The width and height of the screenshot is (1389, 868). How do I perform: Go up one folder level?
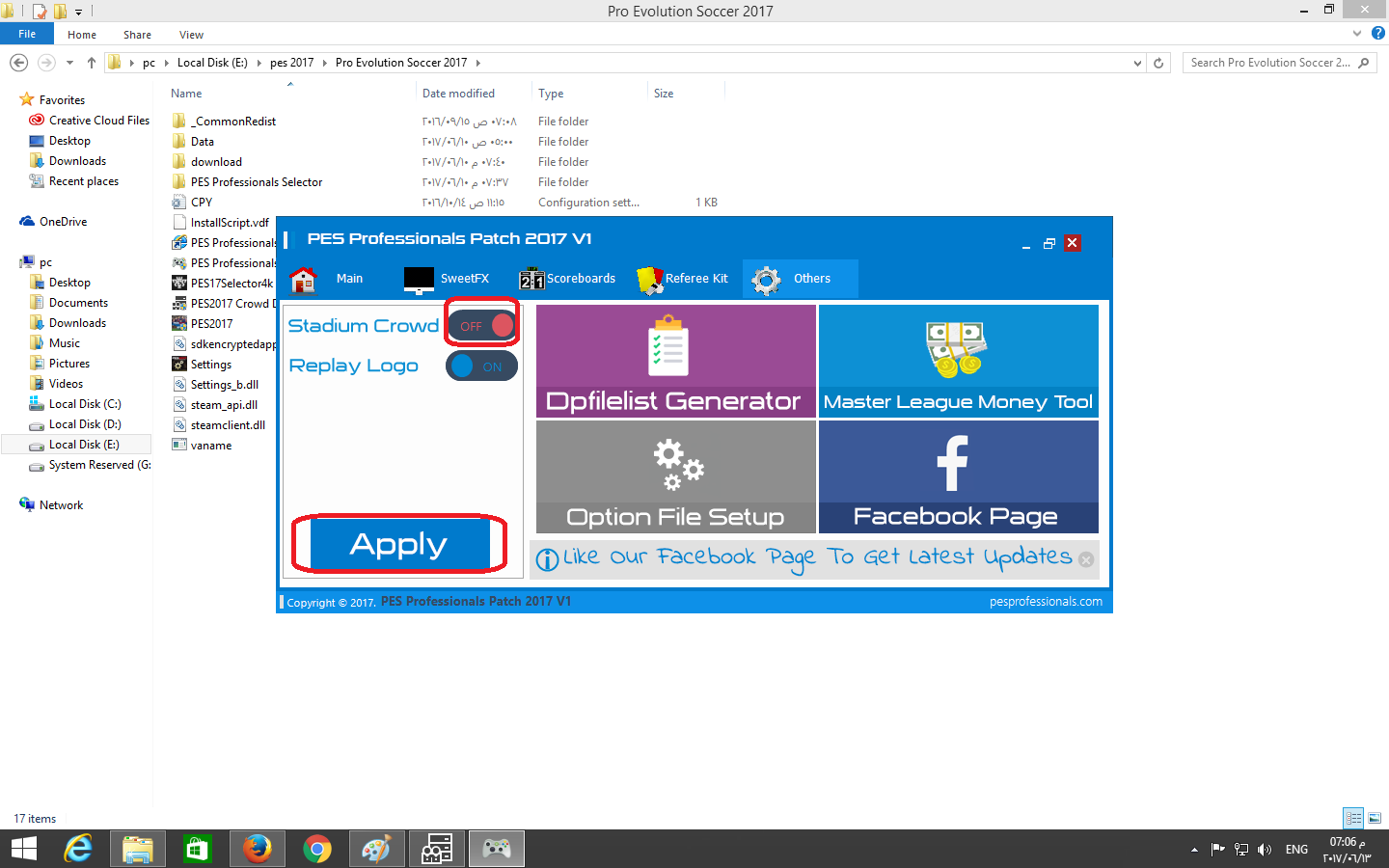[x=92, y=63]
